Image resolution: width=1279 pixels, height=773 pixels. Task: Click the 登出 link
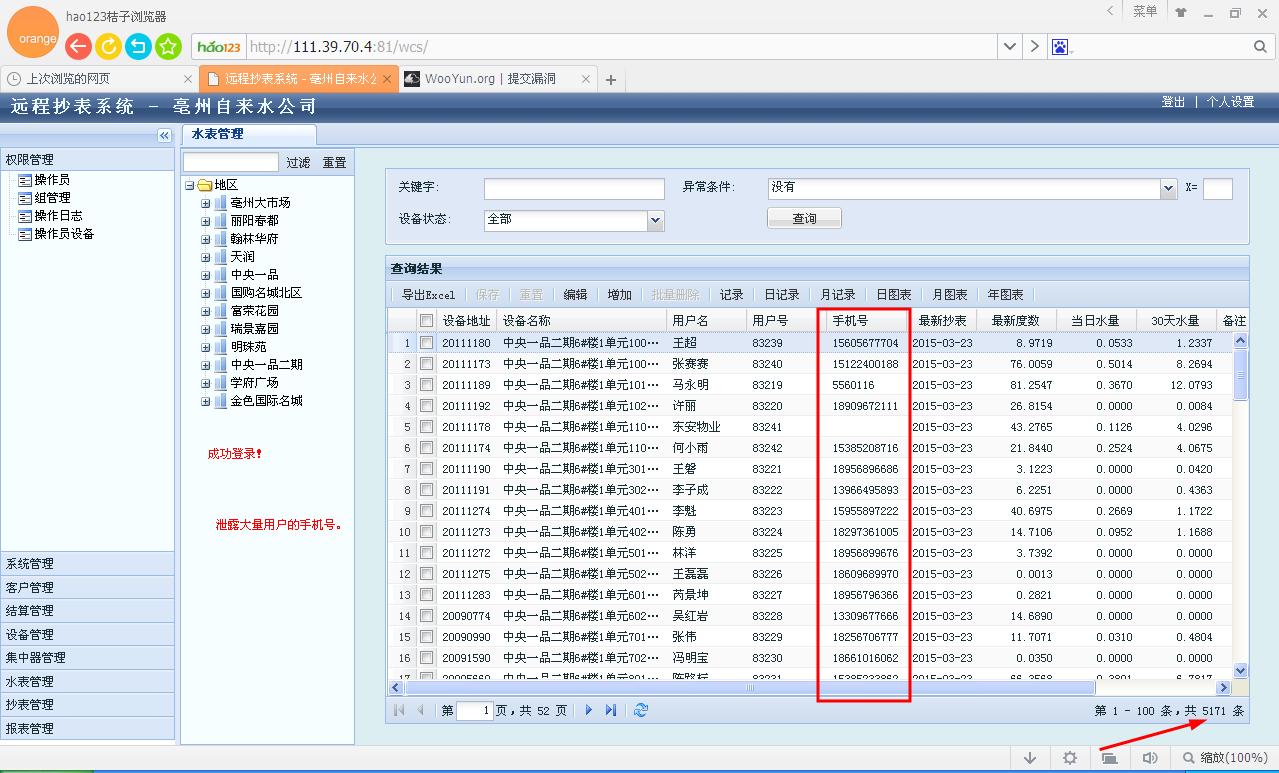coord(1173,102)
